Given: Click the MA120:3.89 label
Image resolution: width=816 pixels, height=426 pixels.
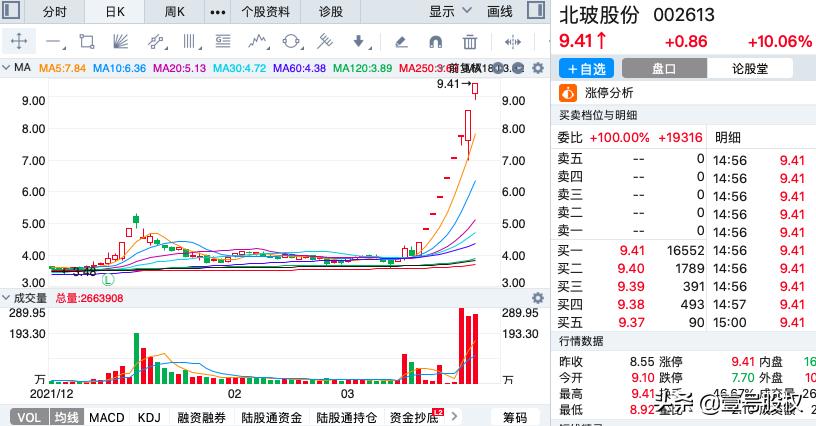Looking at the screenshot, I should (362, 68).
